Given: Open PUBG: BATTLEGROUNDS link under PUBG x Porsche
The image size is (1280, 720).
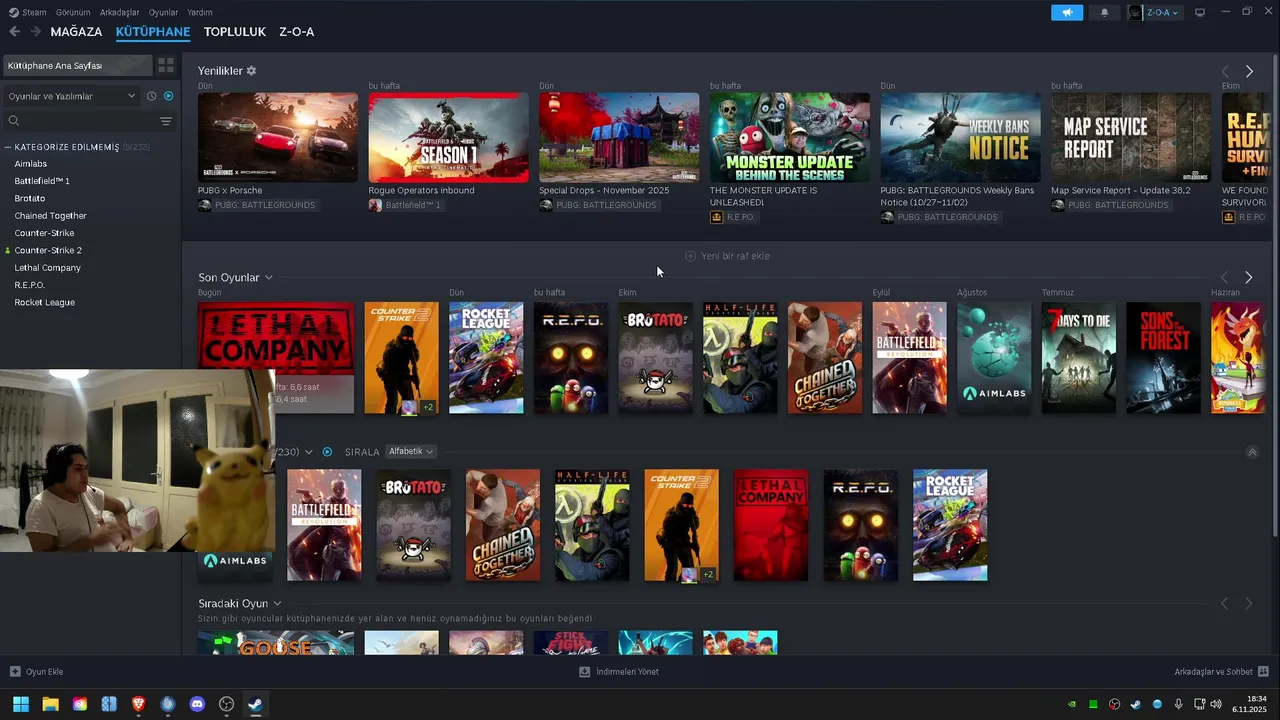Looking at the screenshot, I should point(265,205).
